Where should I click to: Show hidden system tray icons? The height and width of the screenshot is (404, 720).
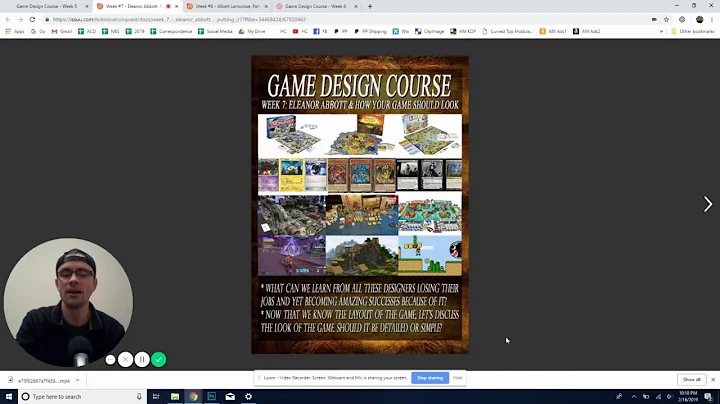point(634,396)
